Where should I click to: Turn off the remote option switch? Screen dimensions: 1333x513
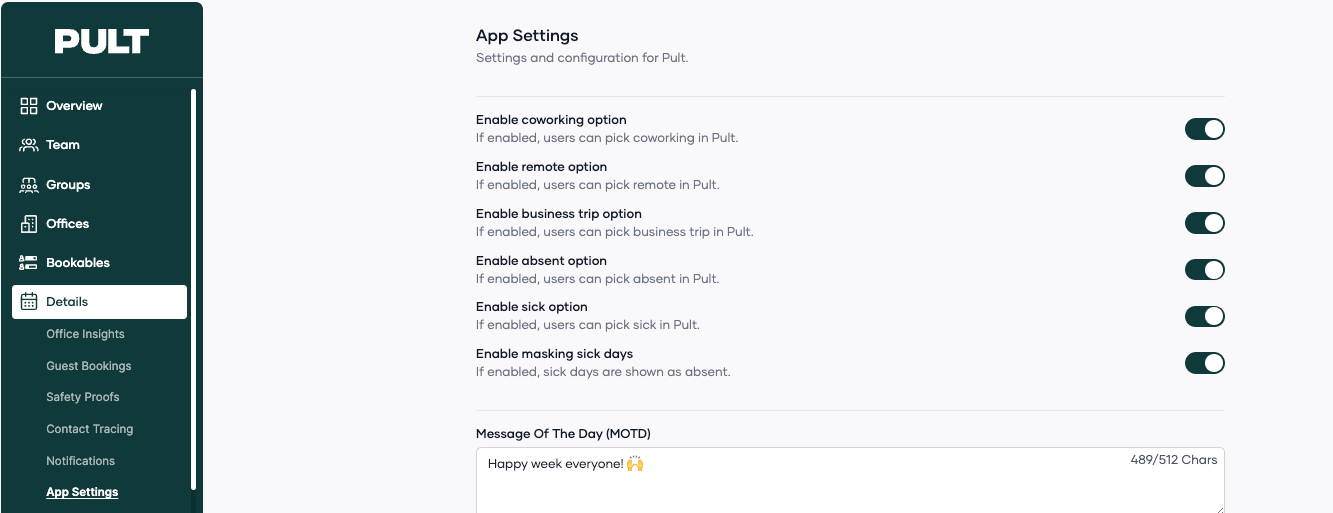coord(1204,176)
